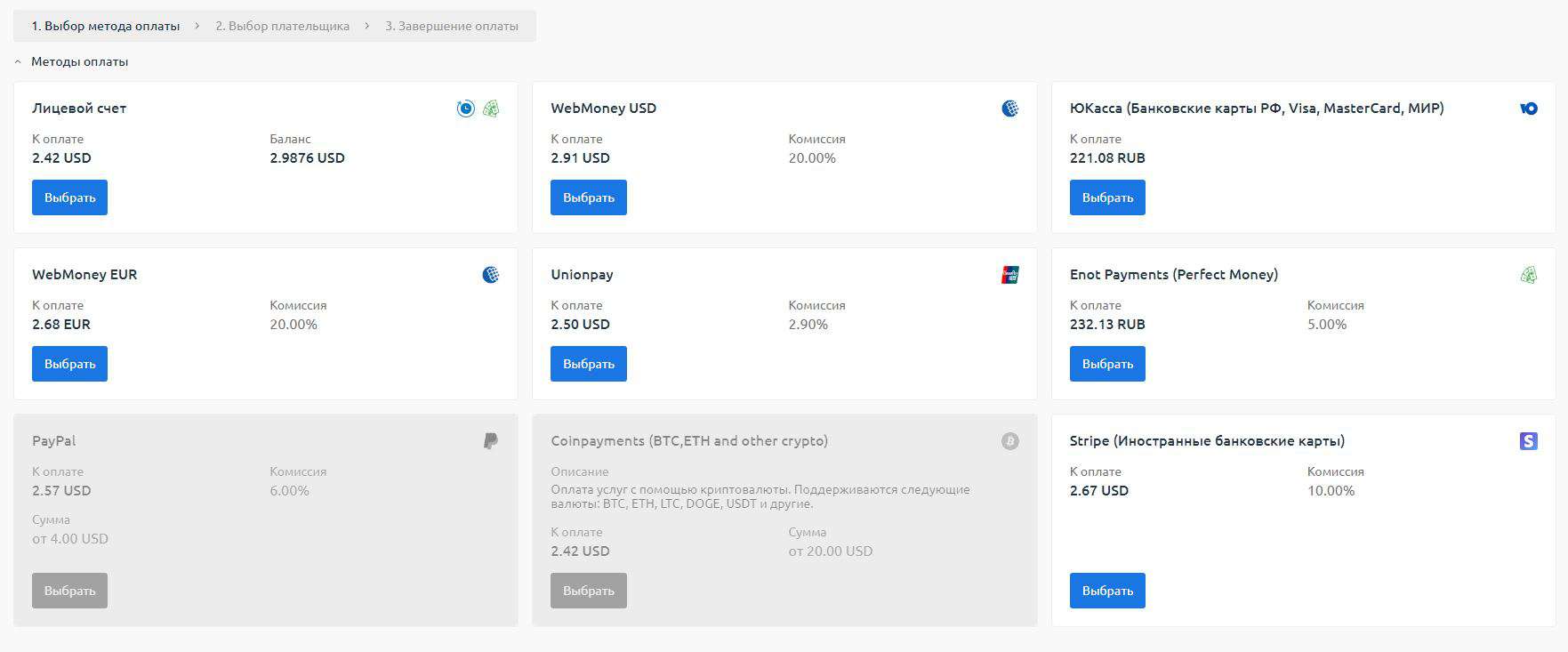
Task: Click the Enot Payments amount 232.13 RUB
Action: click(x=1107, y=325)
